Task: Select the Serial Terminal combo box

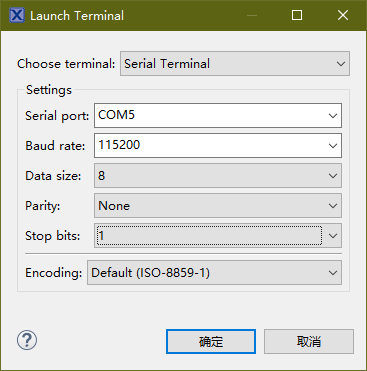Action: (x=235, y=64)
